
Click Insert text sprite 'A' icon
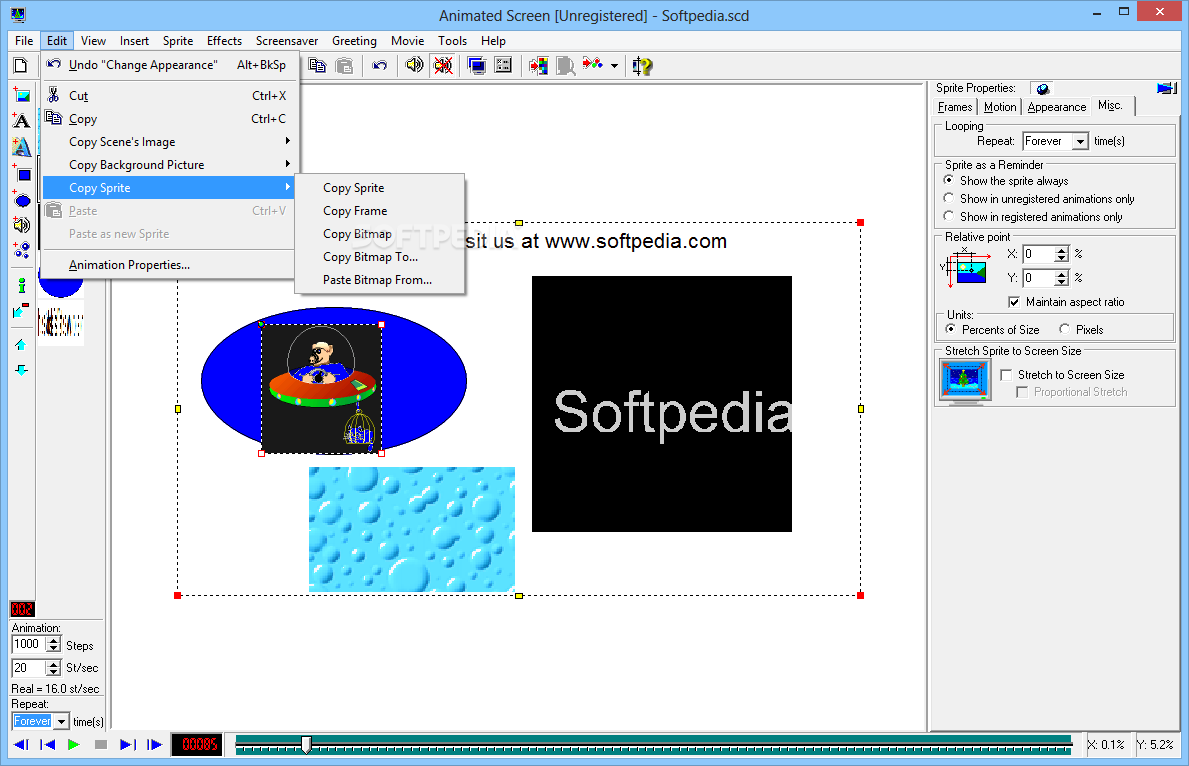[21, 121]
